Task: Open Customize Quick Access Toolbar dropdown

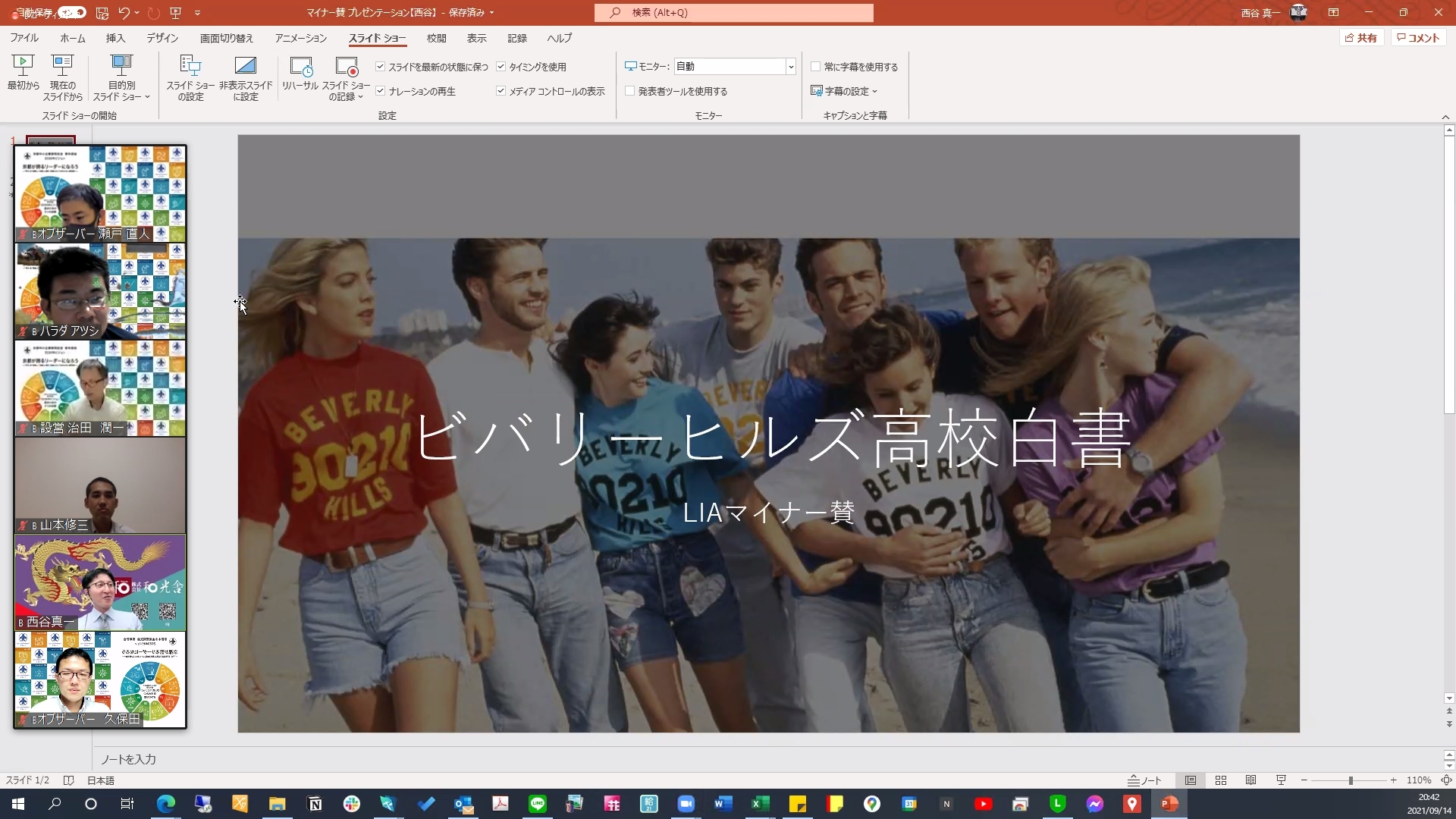Action: coord(197,13)
